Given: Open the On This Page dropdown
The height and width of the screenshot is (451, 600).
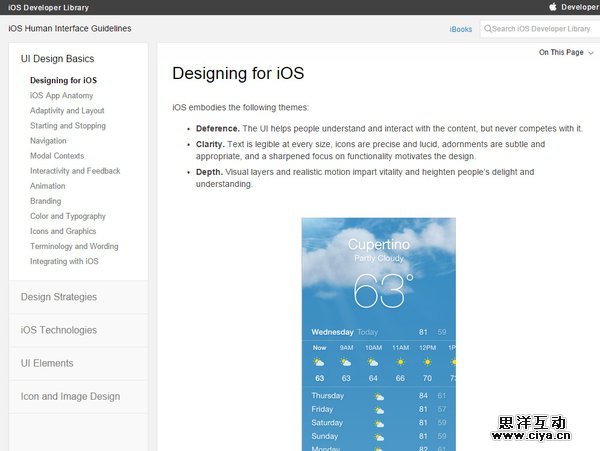Looking at the screenshot, I should point(566,52).
